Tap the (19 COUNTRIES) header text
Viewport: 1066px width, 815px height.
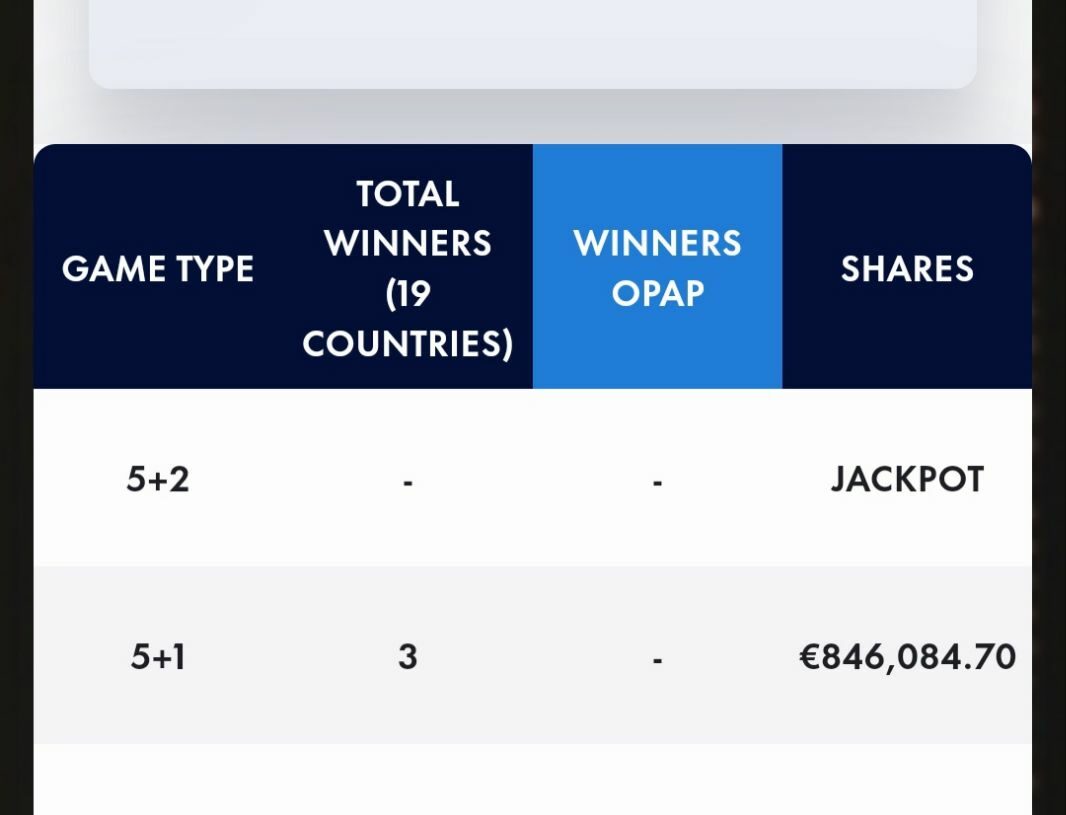click(x=408, y=319)
